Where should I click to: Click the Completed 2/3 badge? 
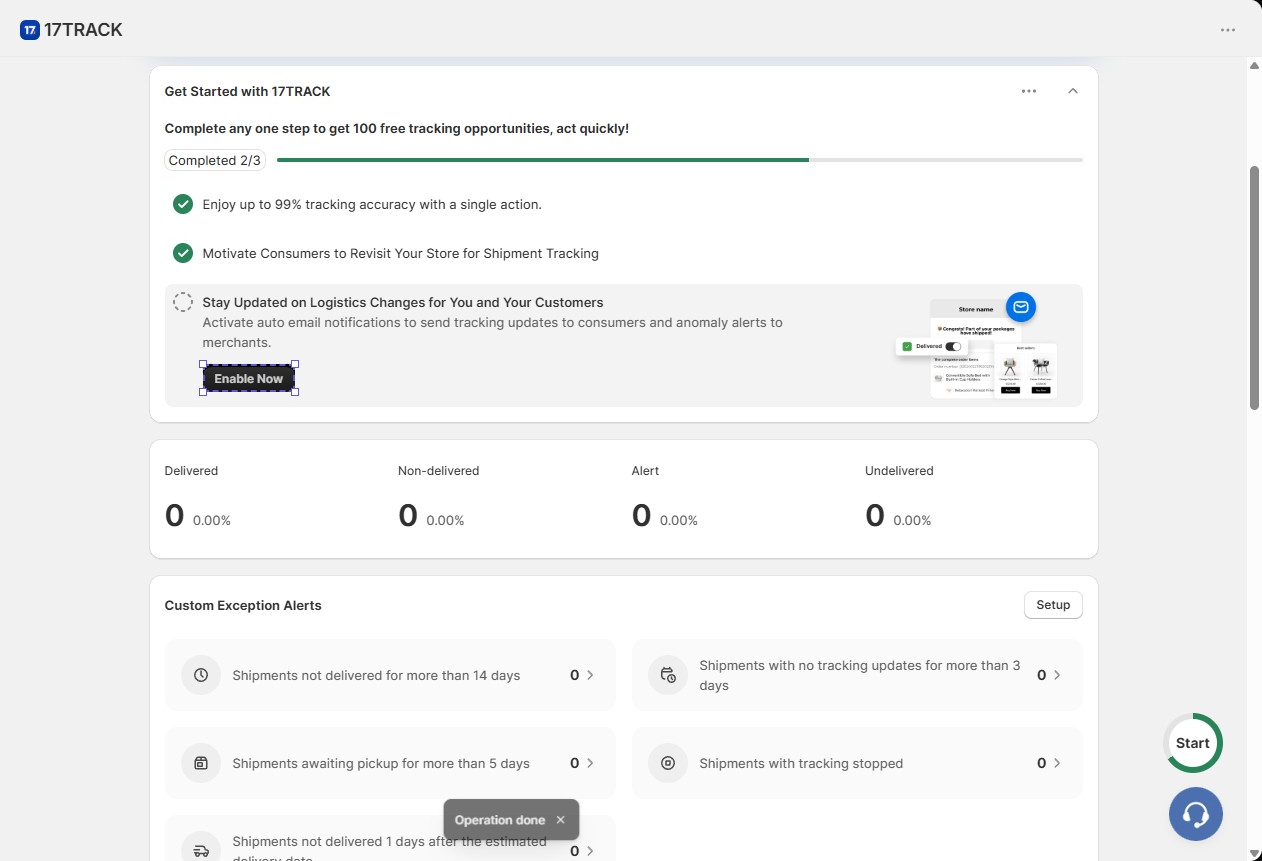[x=215, y=160]
